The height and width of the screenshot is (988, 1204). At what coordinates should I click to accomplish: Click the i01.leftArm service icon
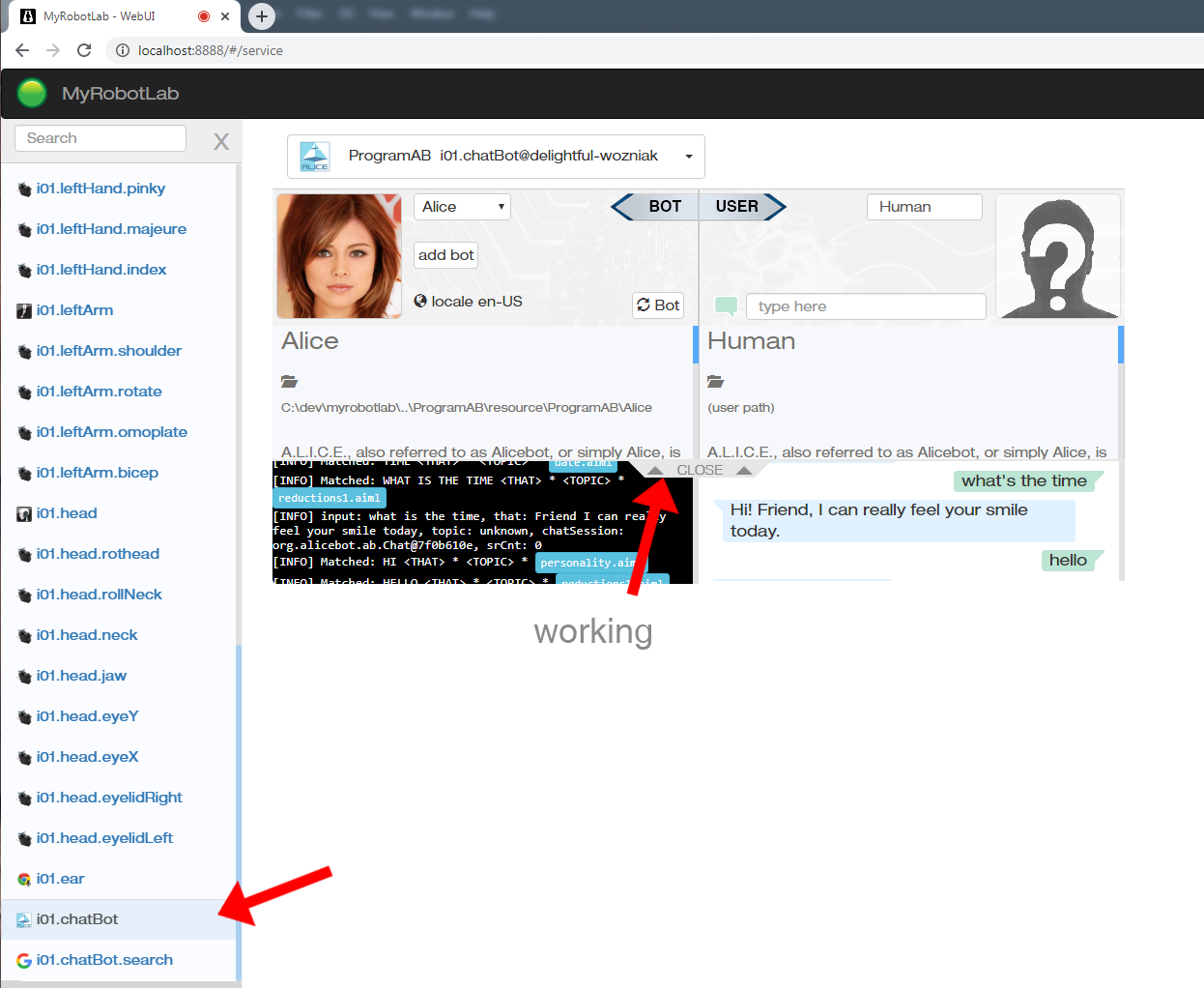tap(24, 311)
